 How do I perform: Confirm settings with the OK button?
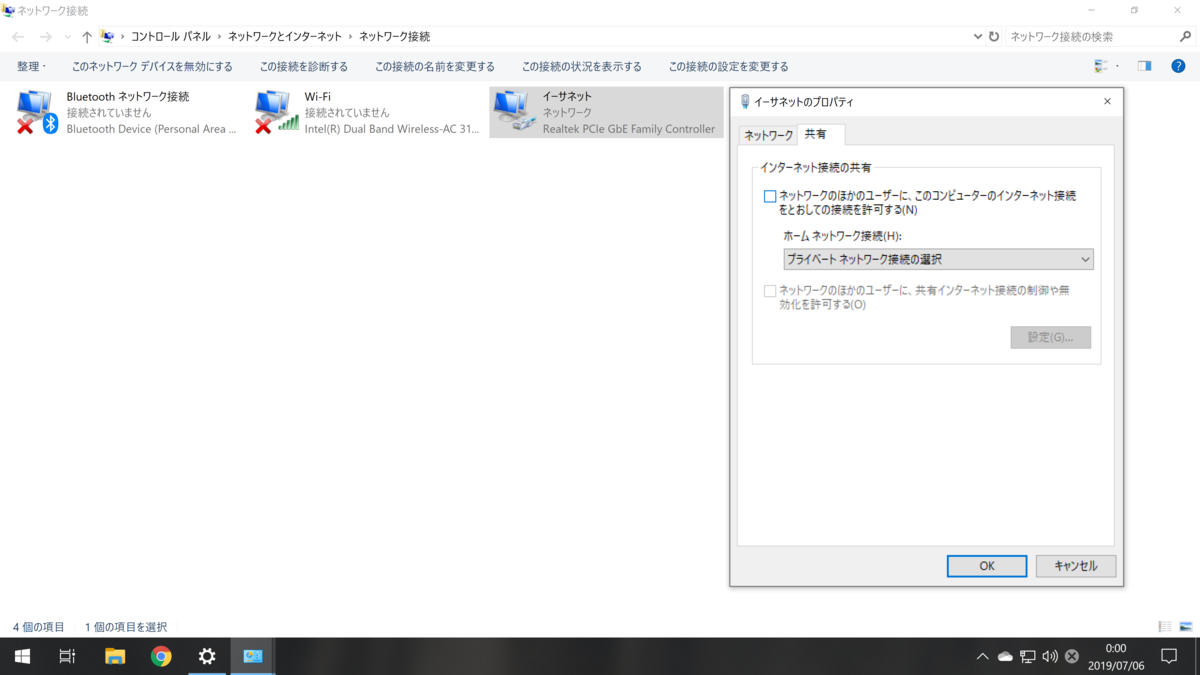click(986, 565)
